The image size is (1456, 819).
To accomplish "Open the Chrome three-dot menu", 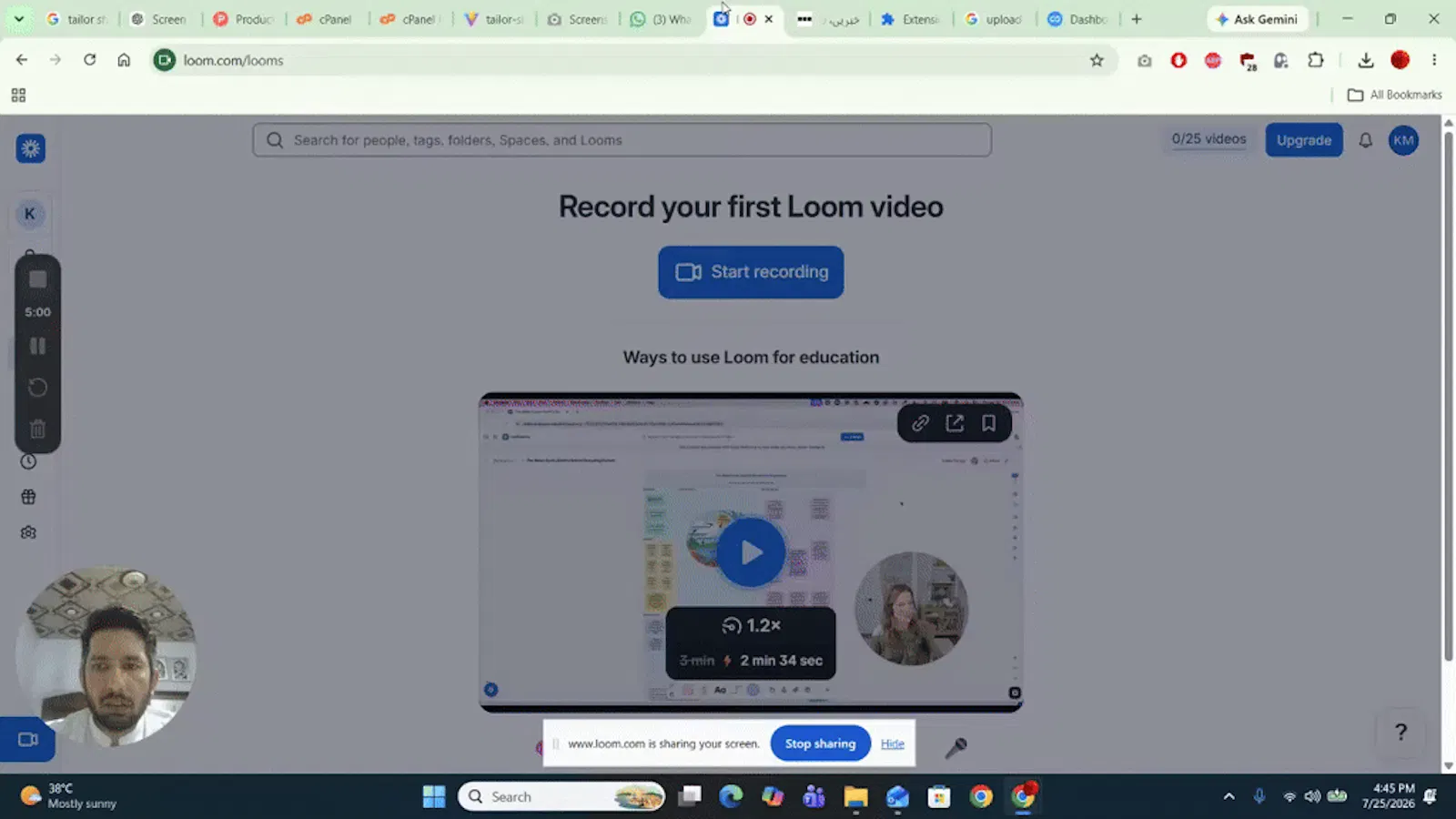I will point(1434,60).
